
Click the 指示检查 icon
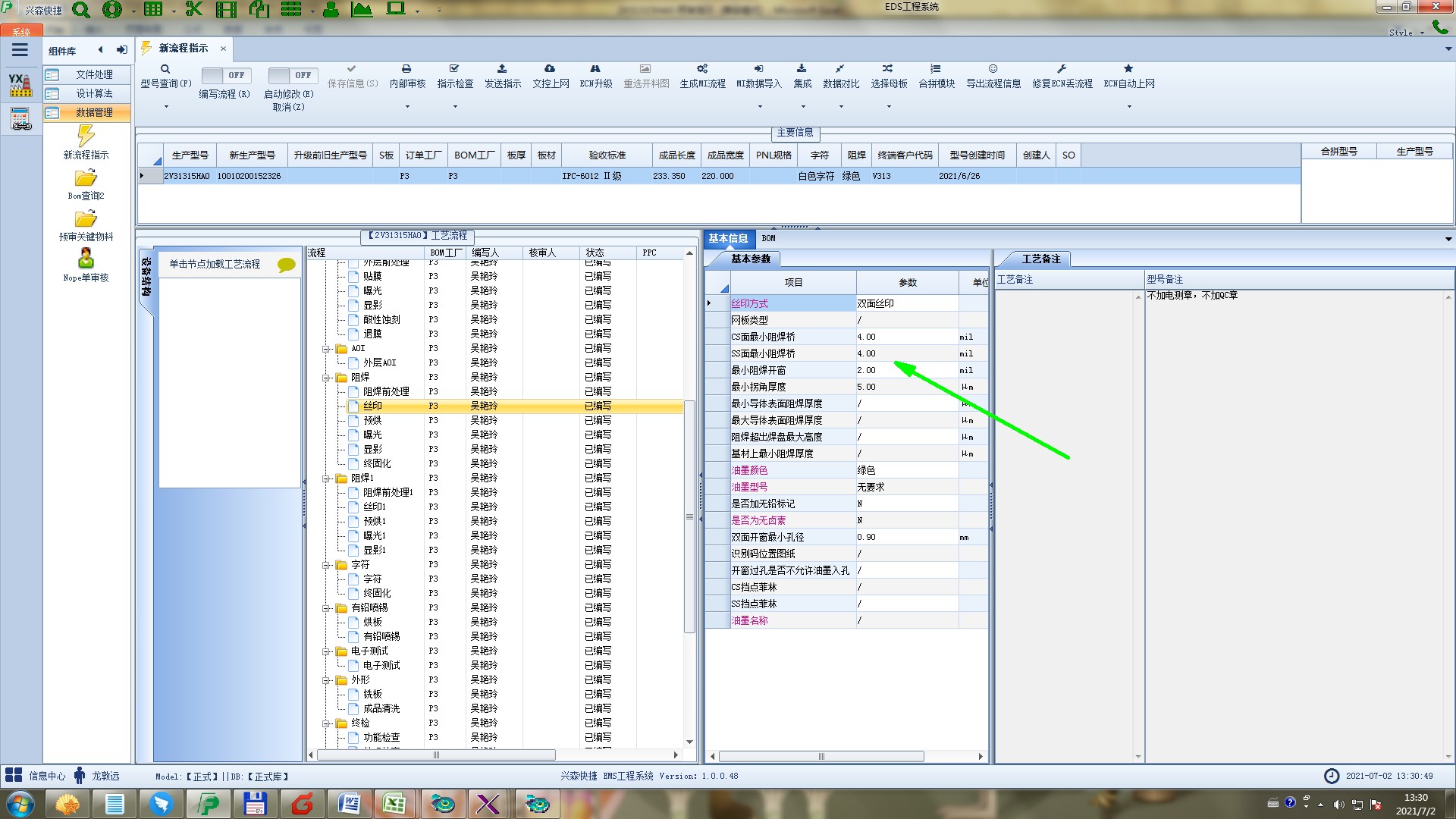point(454,69)
